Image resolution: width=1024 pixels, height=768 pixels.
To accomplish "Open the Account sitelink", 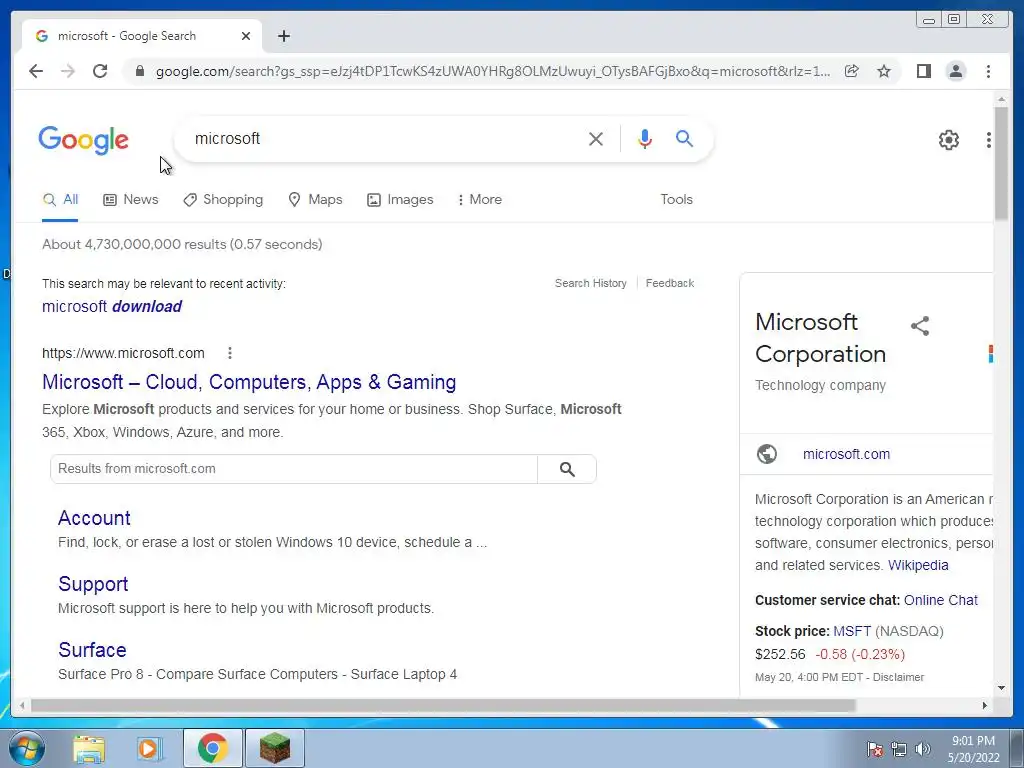I will (x=94, y=518).
